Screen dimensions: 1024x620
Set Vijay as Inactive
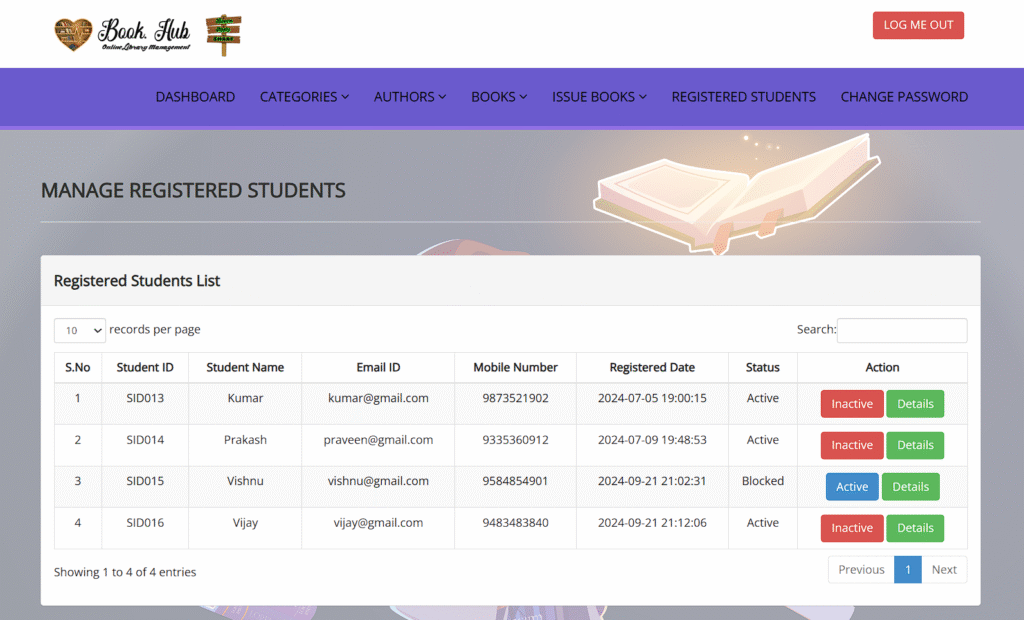point(852,528)
